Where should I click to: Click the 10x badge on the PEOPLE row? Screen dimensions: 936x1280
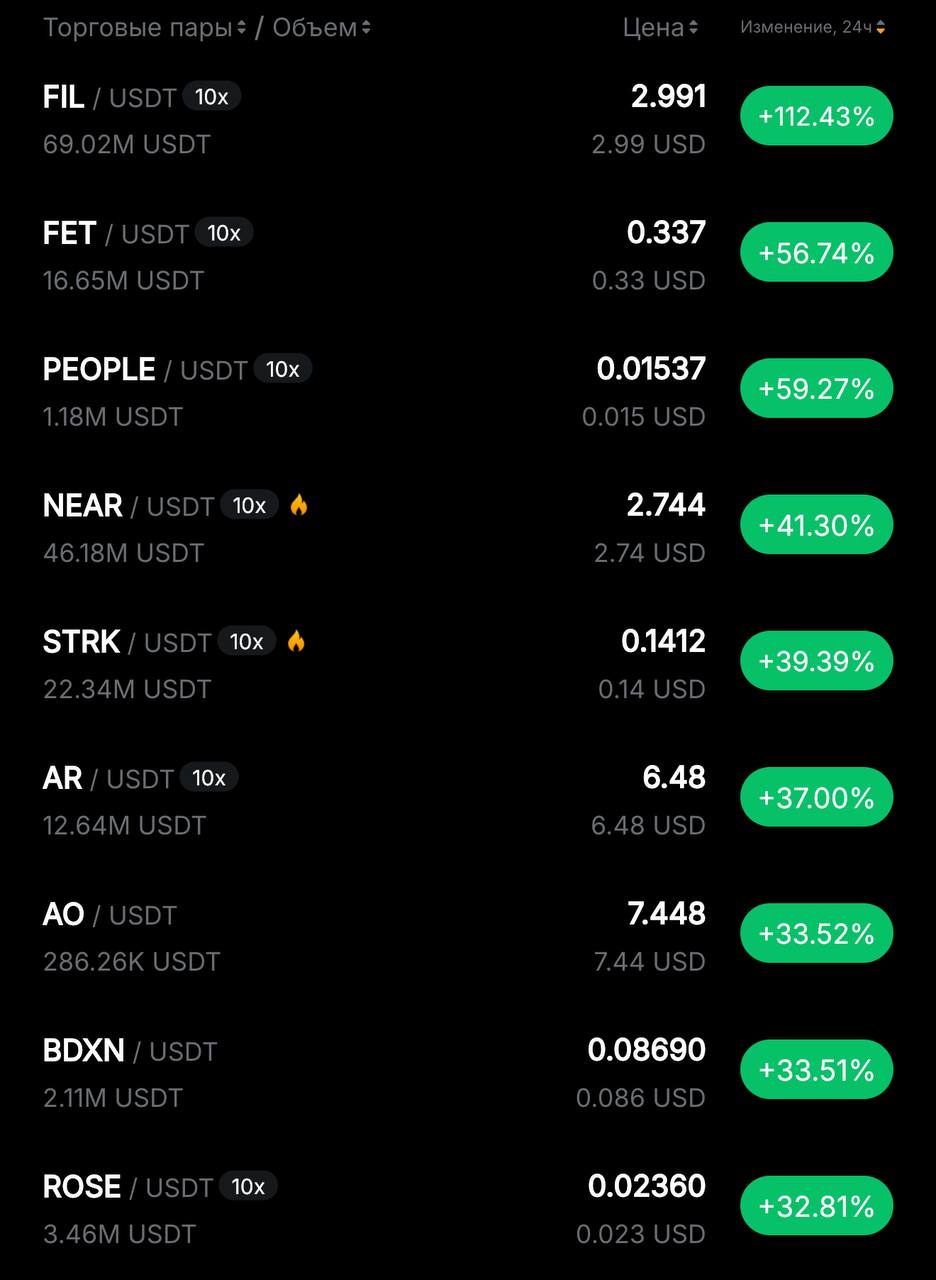(282, 369)
